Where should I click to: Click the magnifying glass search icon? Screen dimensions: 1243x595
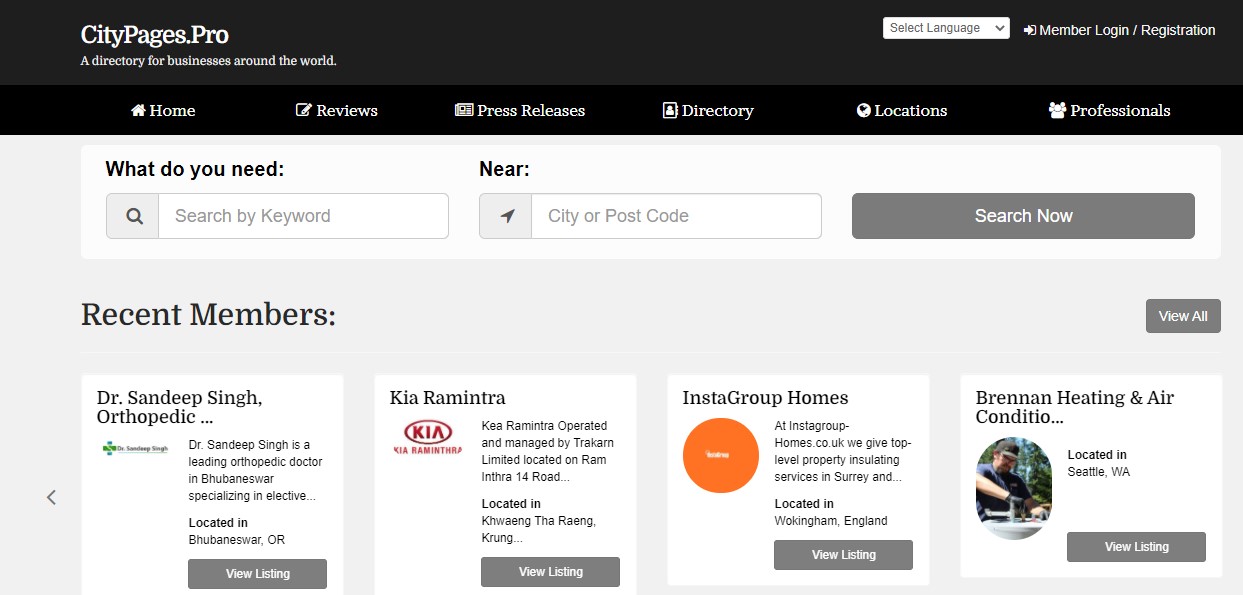point(133,216)
